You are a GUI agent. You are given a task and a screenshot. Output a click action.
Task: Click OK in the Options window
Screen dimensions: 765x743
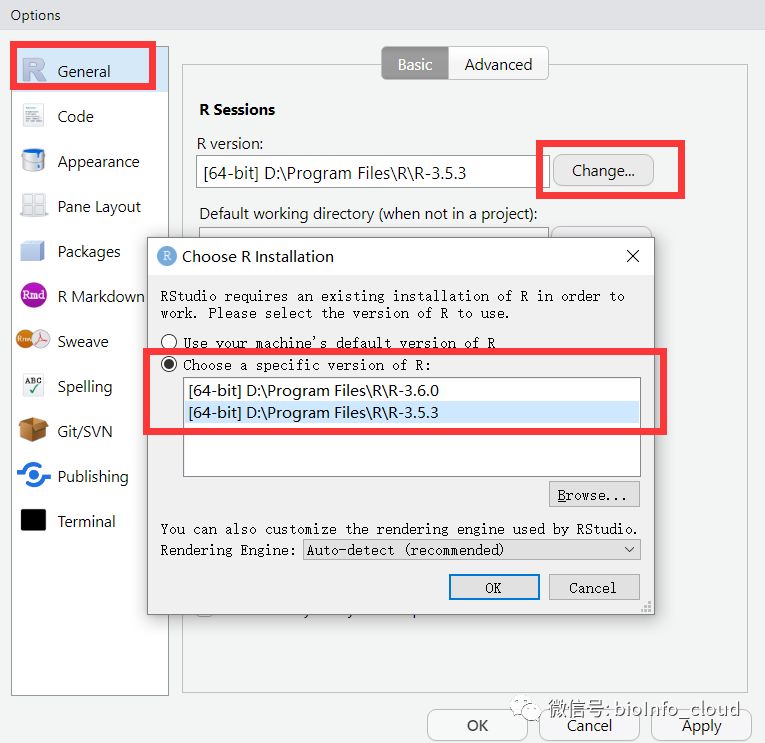pyautogui.click(x=477, y=725)
